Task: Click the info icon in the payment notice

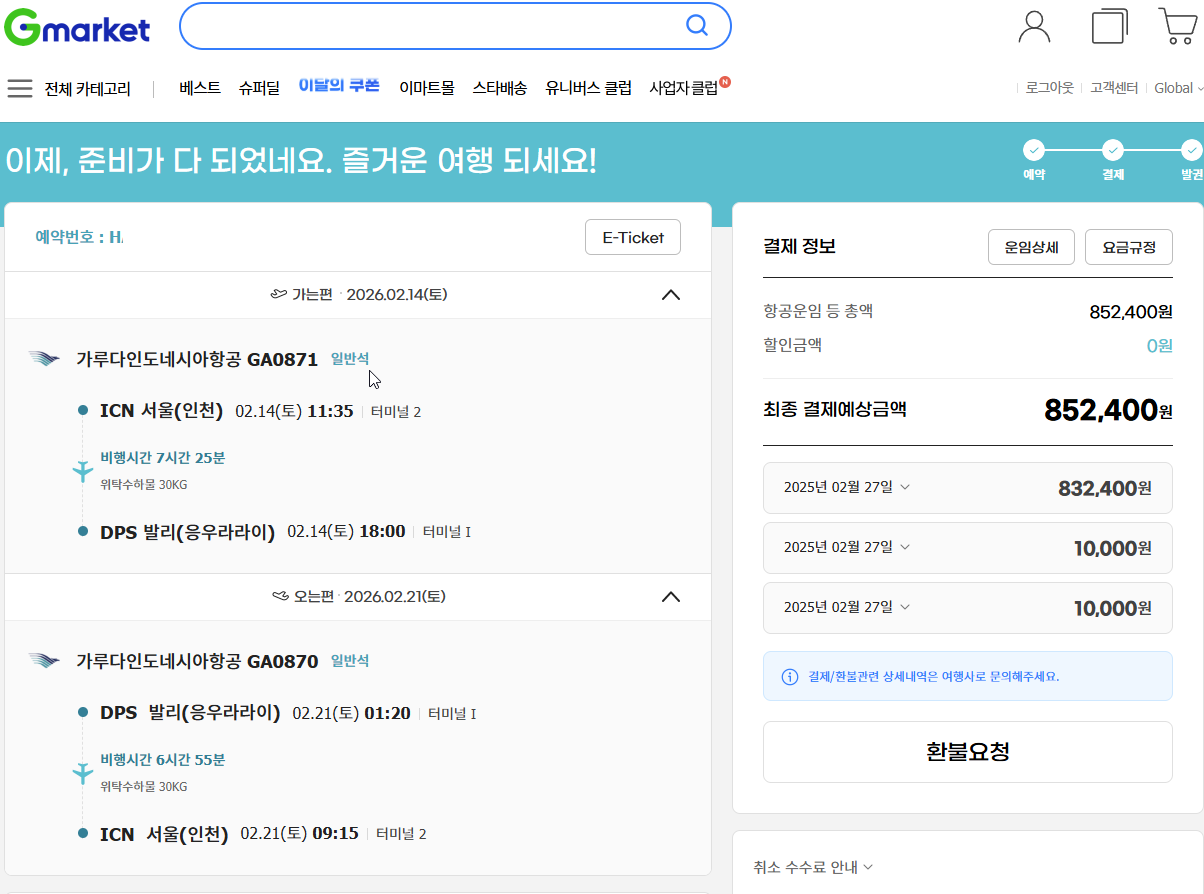Action: coord(789,676)
